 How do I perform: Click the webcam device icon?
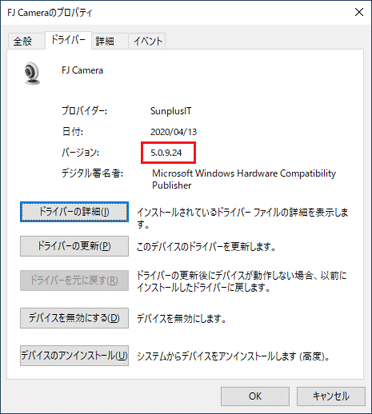[32, 73]
